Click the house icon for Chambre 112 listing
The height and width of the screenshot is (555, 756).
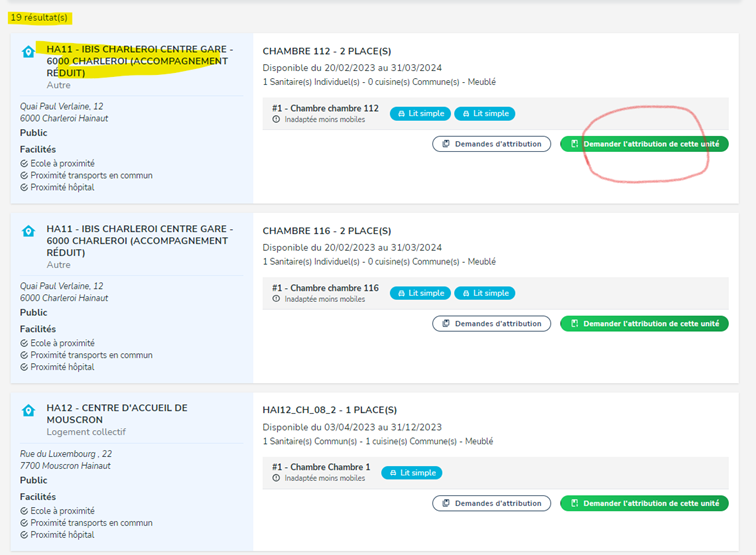28,52
